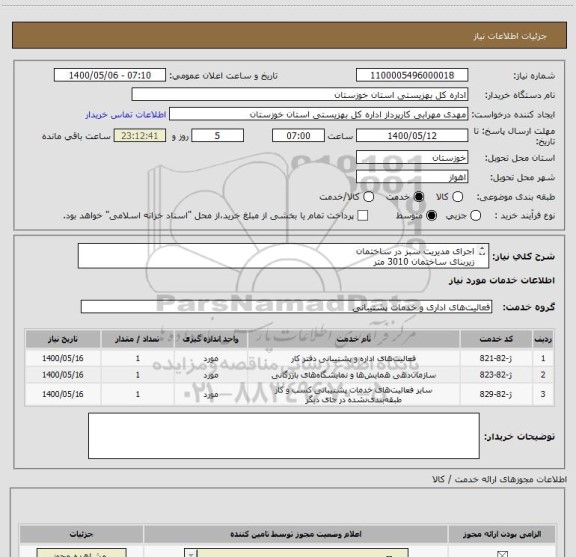Click row 2 service name conferences organization
Image resolution: width=576 pixels, height=557 pixels.
(x=353, y=375)
